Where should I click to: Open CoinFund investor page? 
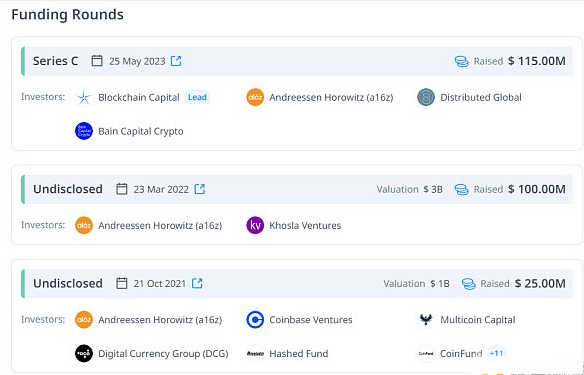461,353
